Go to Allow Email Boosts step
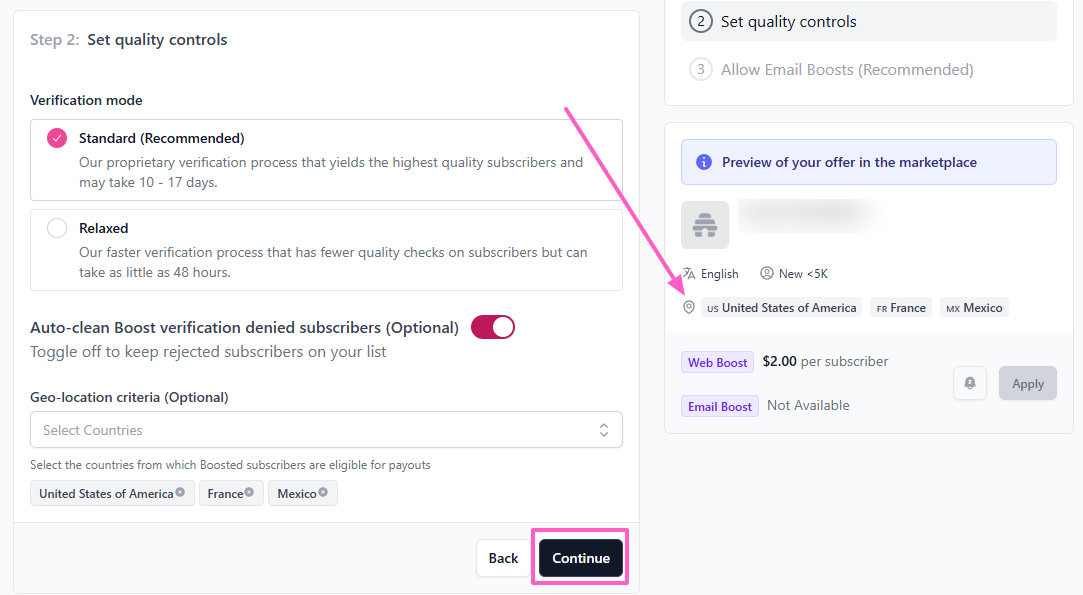The height and width of the screenshot is (595, 1083). tap(846, 69)
